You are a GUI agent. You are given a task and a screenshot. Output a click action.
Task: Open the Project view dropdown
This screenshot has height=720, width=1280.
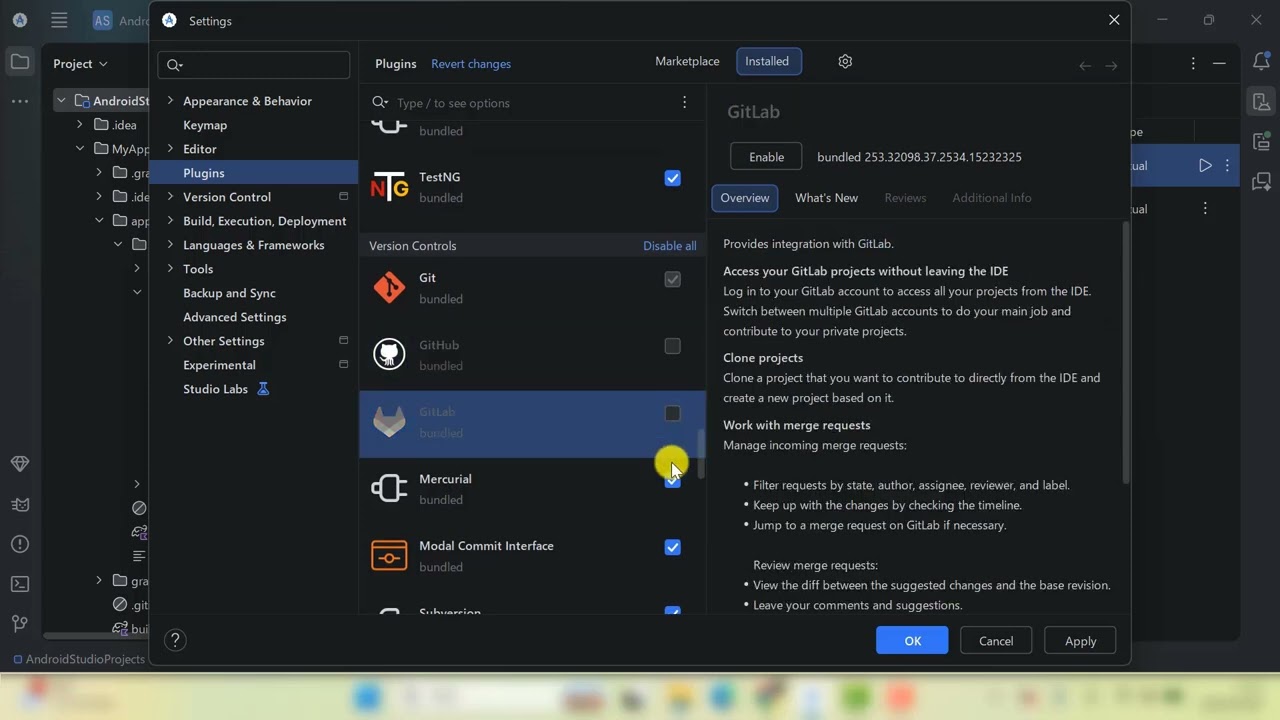click(81, 63)
